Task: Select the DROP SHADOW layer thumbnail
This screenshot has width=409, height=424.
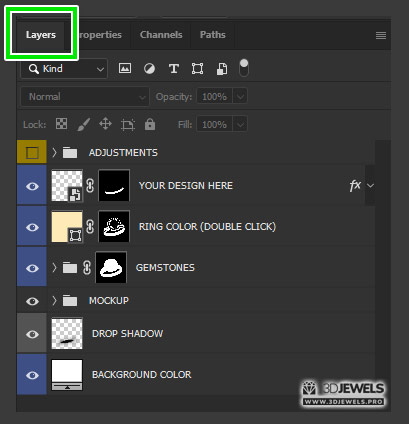Action: tap(67, 333)
